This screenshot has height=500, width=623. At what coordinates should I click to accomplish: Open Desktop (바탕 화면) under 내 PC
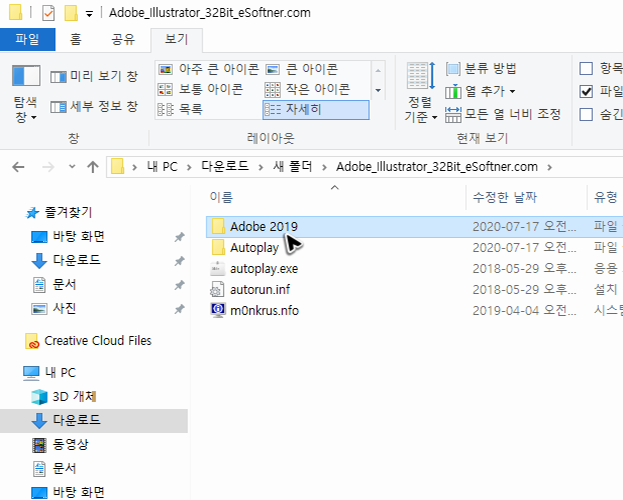tap(68, 492)
